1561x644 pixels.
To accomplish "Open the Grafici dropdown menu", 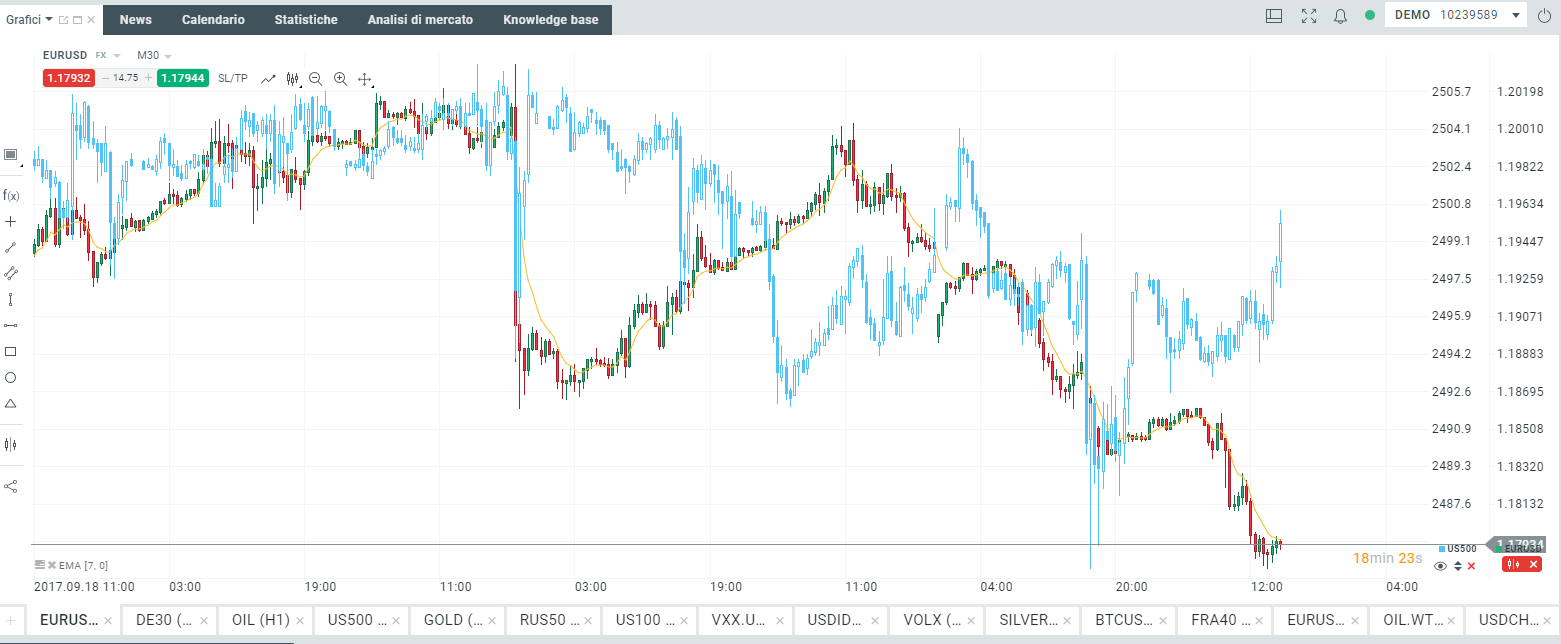I will click(30, 19).
